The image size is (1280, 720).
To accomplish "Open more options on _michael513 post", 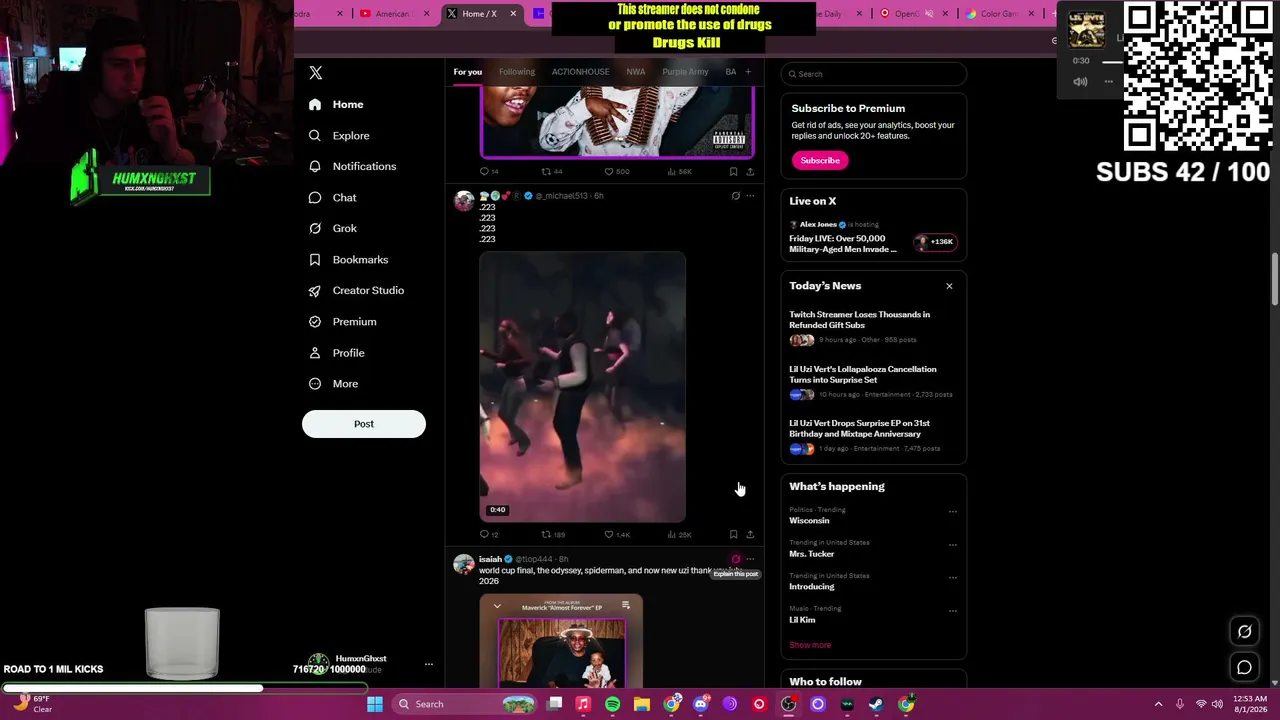I will 750,196.
